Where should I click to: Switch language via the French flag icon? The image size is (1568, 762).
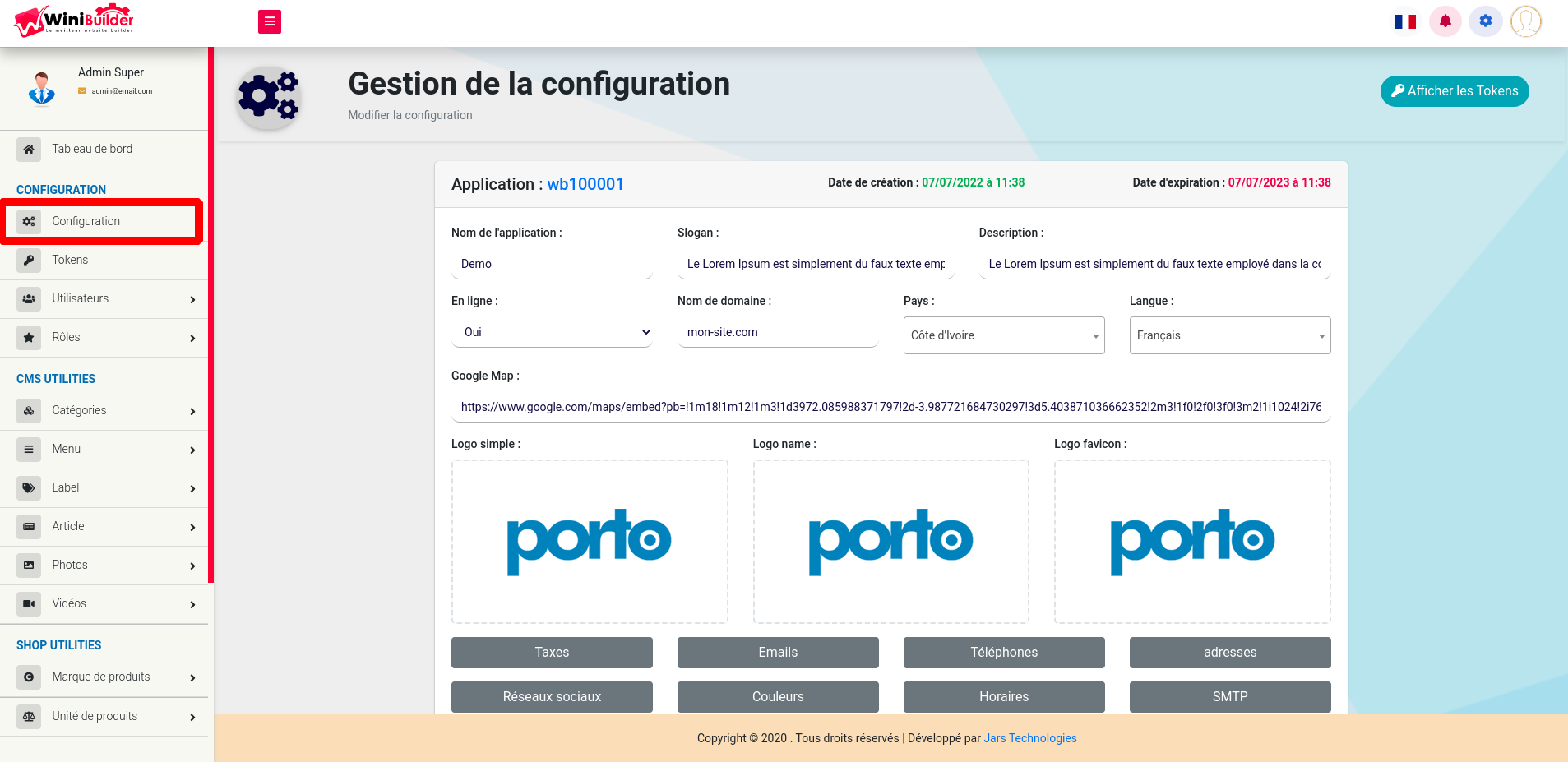[x=1405, y=21]
